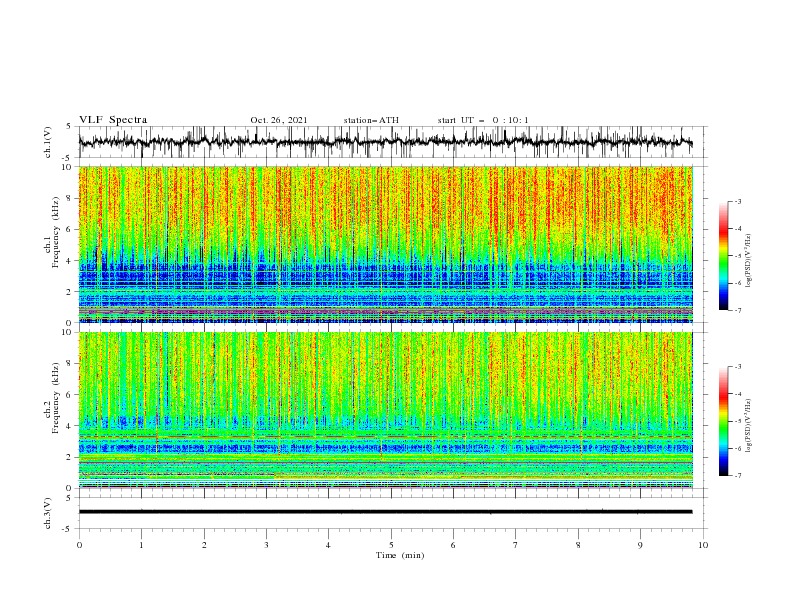792x612 pixels.
Task: Click the upper 'log(PSD)(V²/Hz)' color bar label
Action: pos(749,261)
